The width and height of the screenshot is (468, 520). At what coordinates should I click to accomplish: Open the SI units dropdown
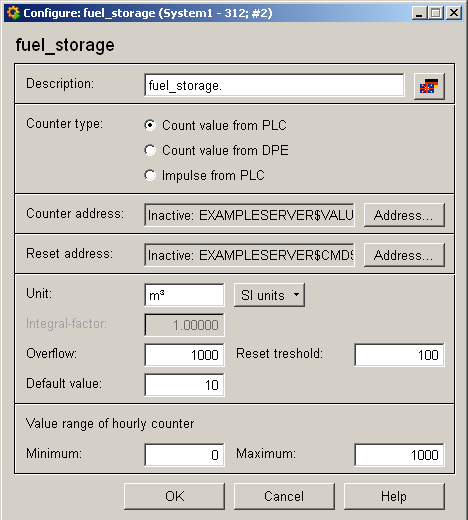(269, 295)
